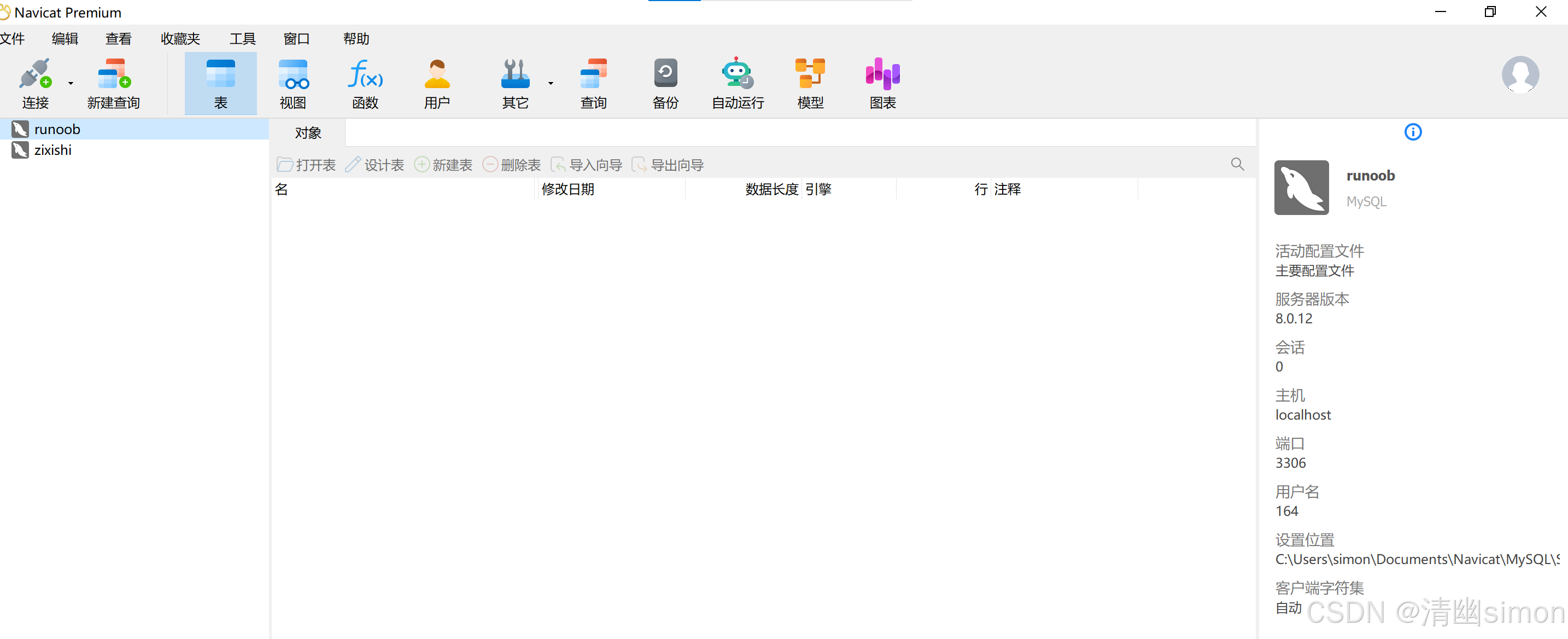Select the zixishi connection in sidebar
This screenshot has height=639, width=1568.
coord(134,150)
